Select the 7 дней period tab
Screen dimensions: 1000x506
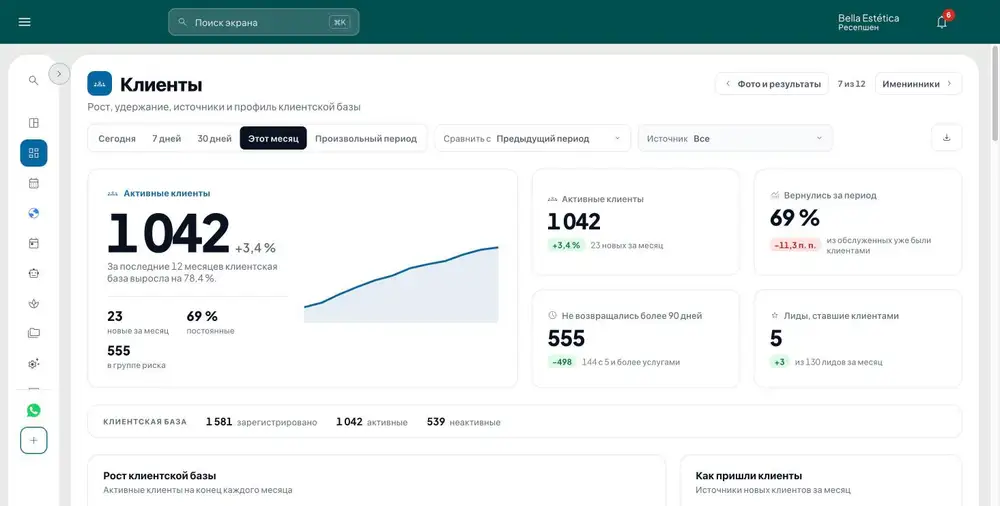click(166, 138)
